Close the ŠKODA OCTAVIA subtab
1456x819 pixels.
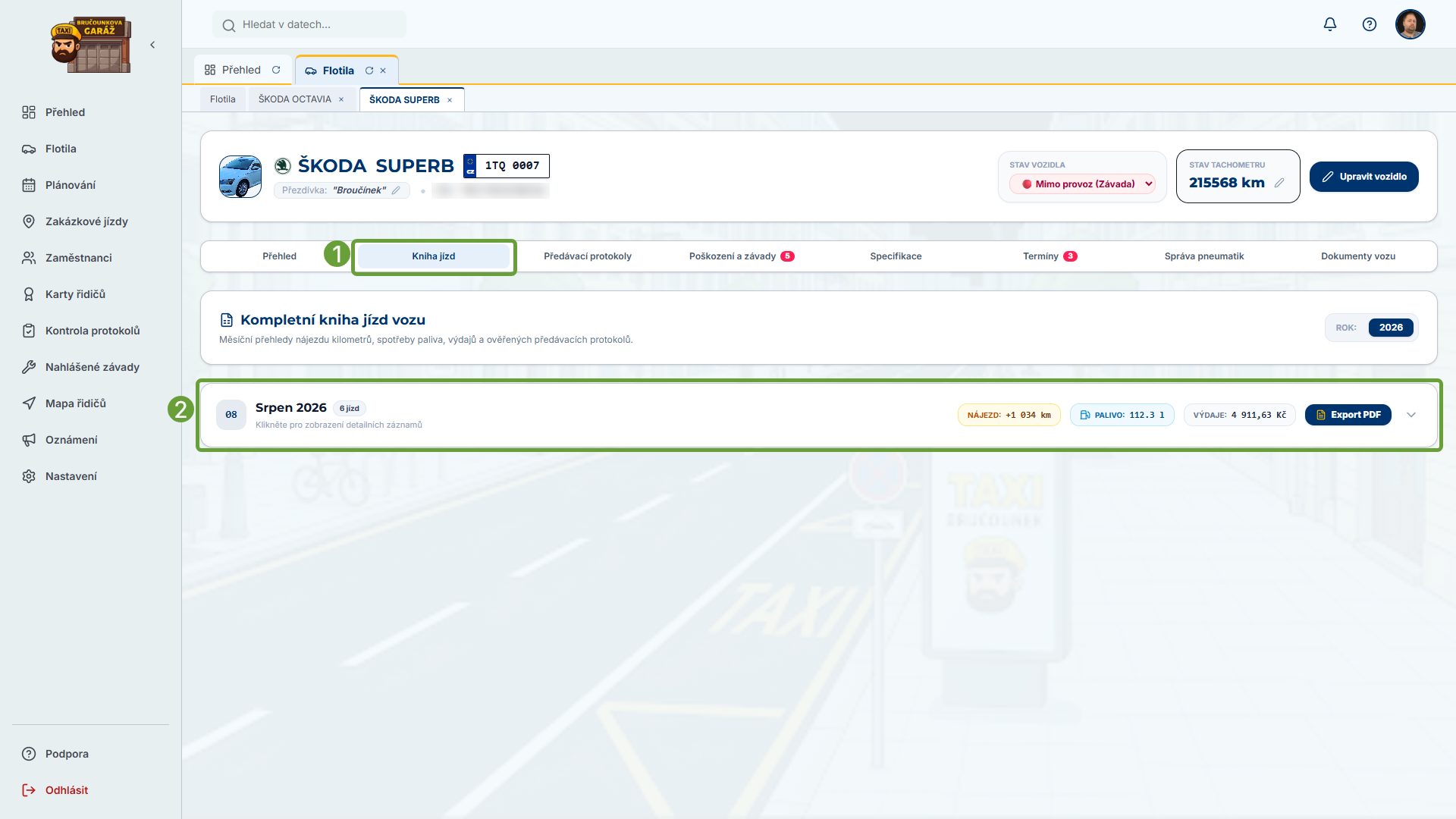pyautogui.click(x=341, y=99)
